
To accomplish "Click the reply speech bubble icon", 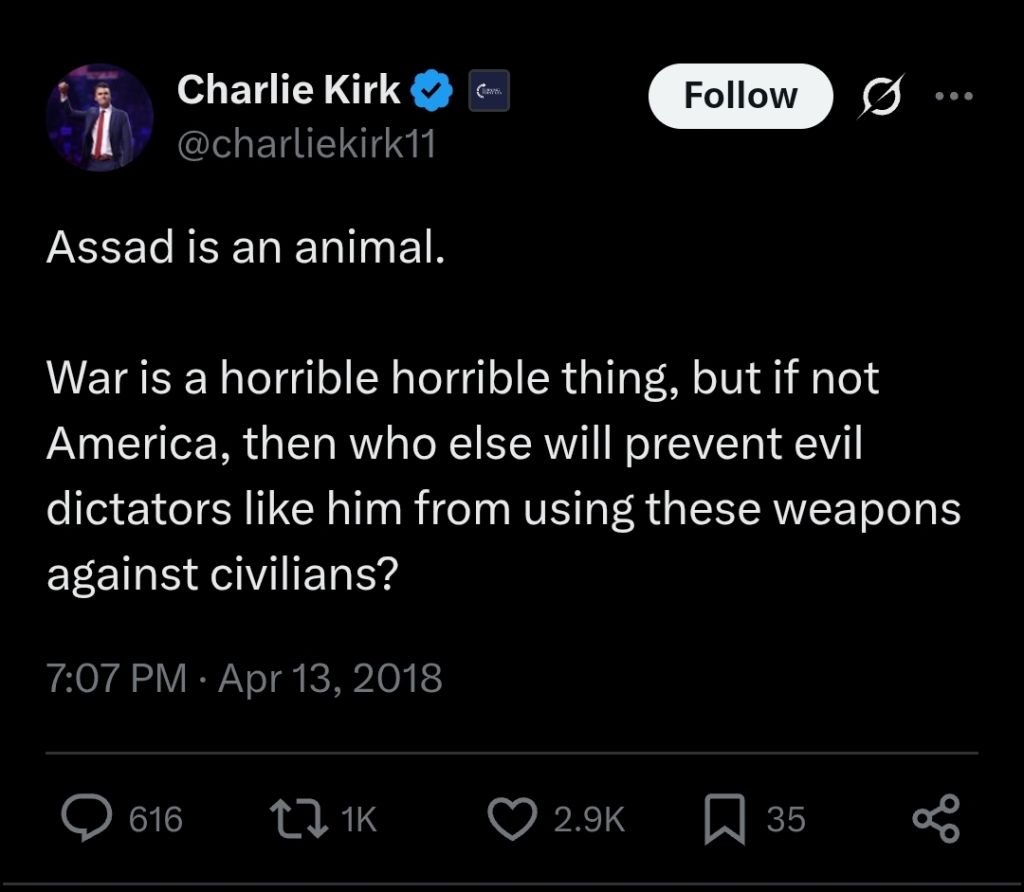I will pyautogui.click(x=86, y=818).
